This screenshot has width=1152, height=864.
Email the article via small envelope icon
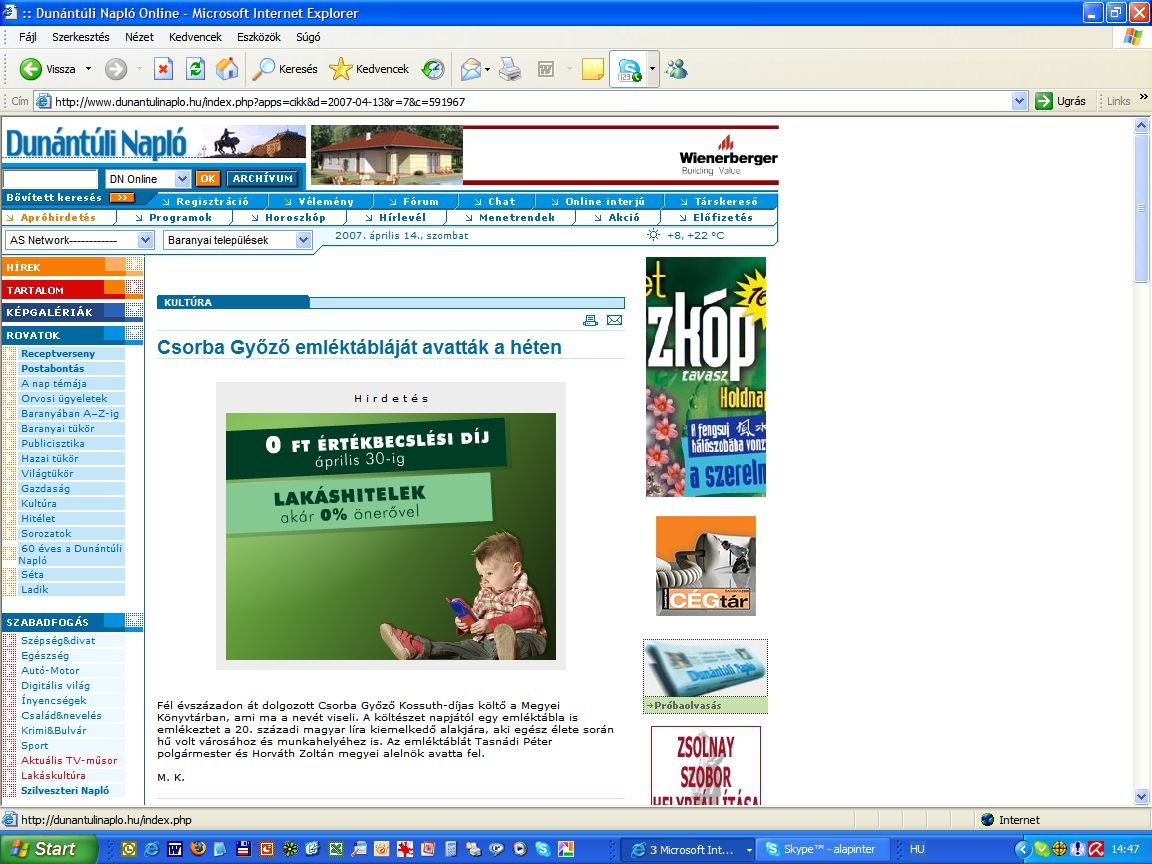tap(615, 320)
